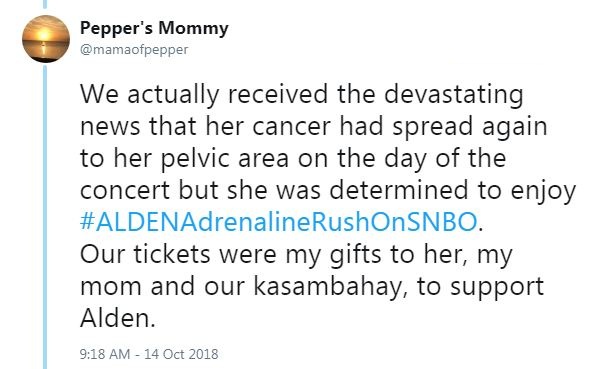Click the final word "Alden." in the tweet
This screenshot has width=605, height=369.
[x=118, y=318]
